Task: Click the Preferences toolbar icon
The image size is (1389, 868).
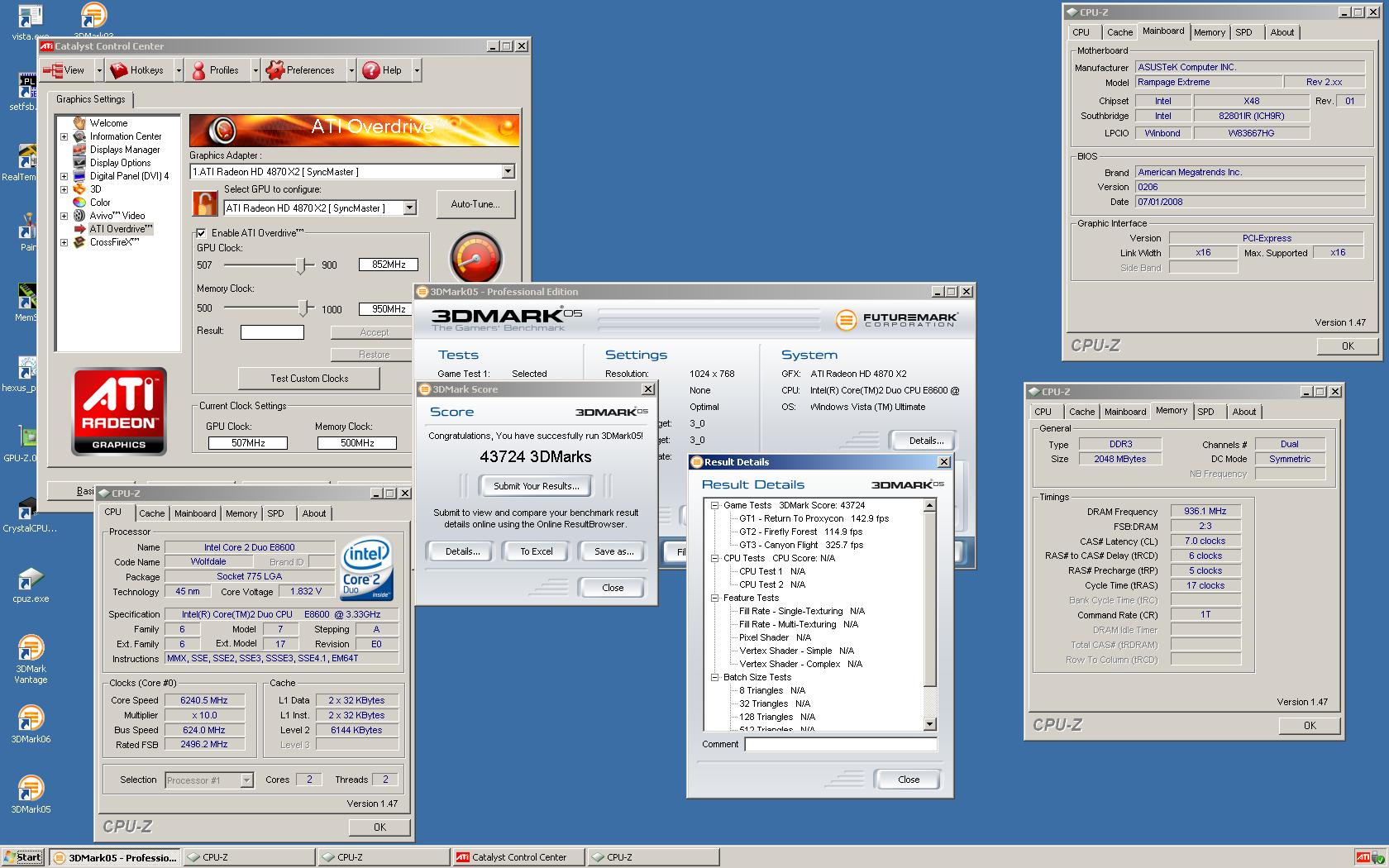Action: pos(275,70)
